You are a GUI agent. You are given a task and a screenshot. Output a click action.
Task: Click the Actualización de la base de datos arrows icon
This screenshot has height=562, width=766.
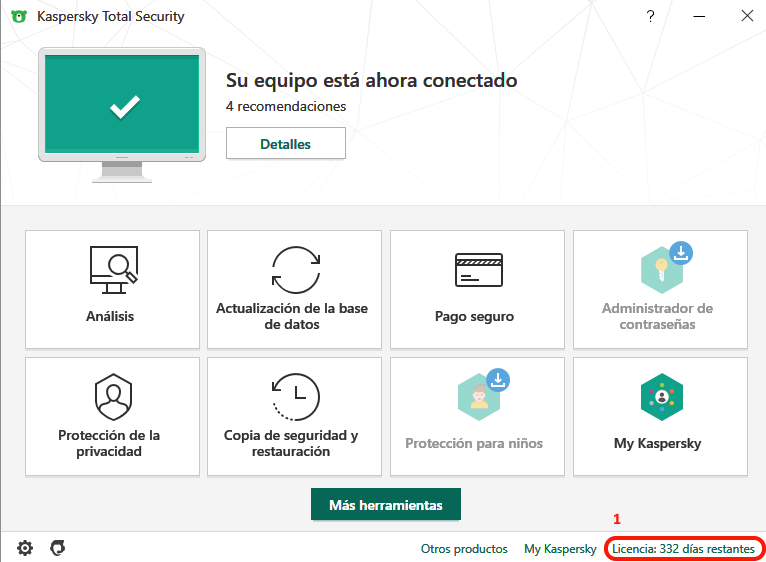[296, 270]
